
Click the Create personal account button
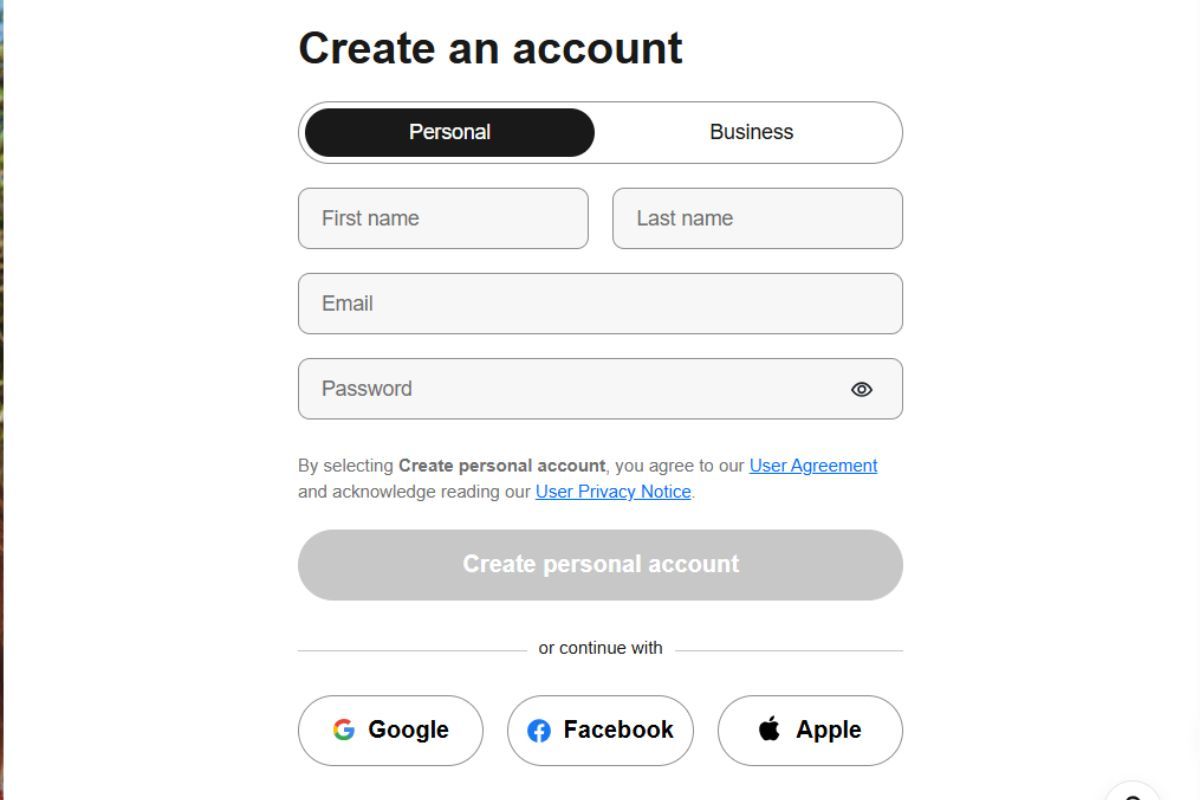[x=600, y=565]
